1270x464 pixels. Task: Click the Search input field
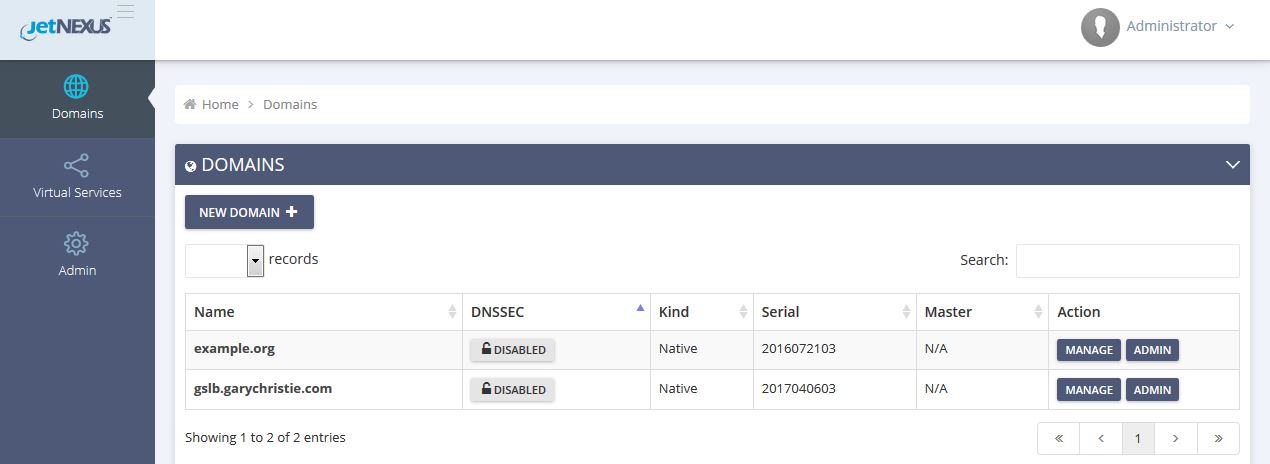coord(1128,260)
